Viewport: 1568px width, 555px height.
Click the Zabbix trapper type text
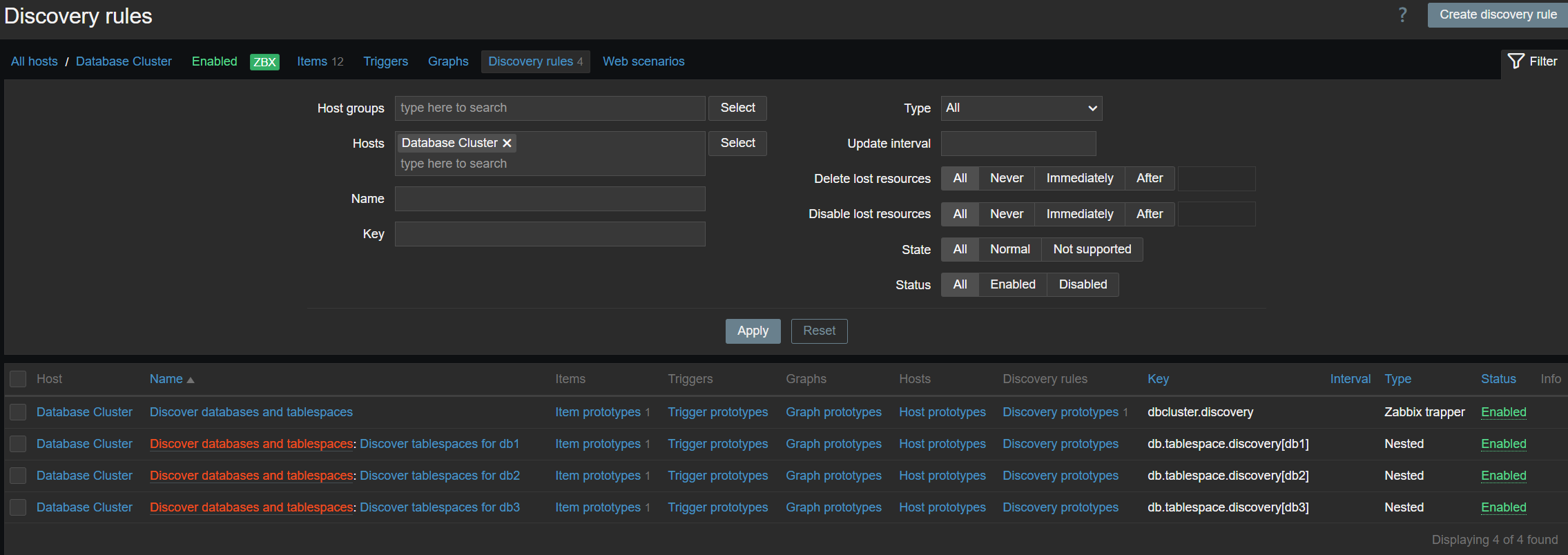coord(1424,412)
